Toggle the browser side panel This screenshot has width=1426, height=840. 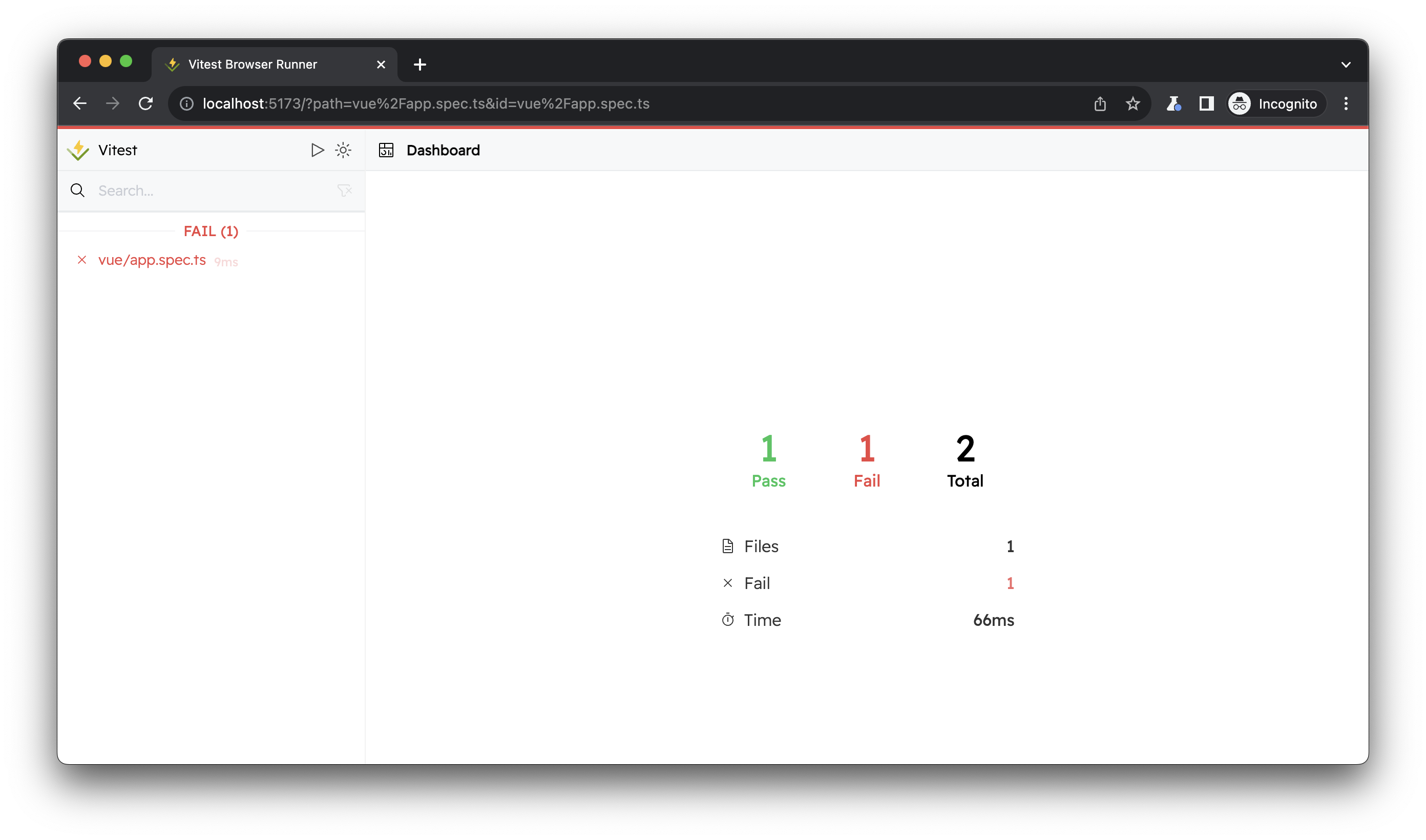point(1206,103)
